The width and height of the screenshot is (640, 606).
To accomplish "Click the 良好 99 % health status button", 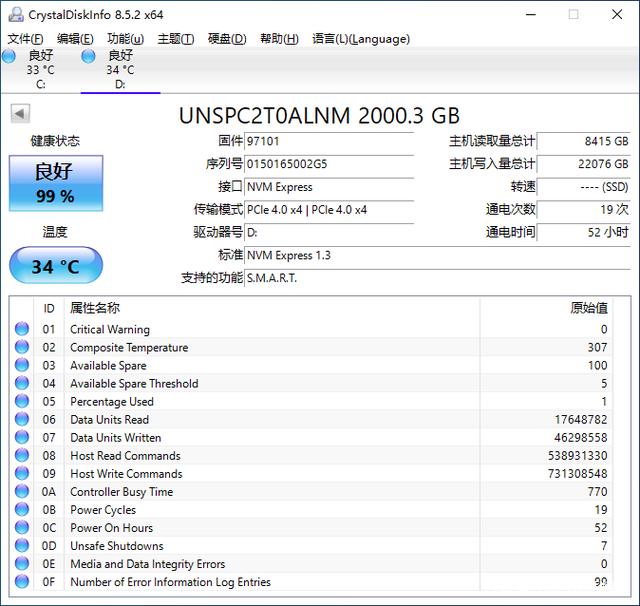I will pos(56,183).
